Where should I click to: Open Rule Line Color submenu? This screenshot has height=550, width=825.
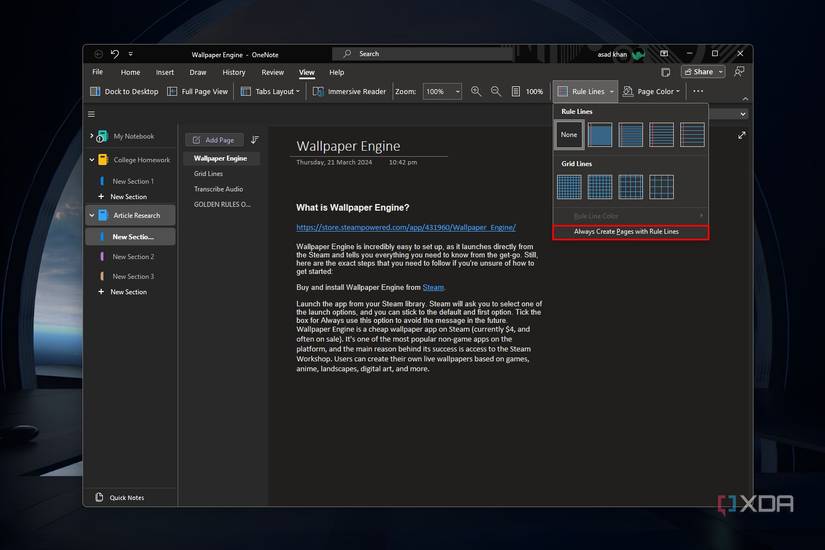click(x=630, y=216)
